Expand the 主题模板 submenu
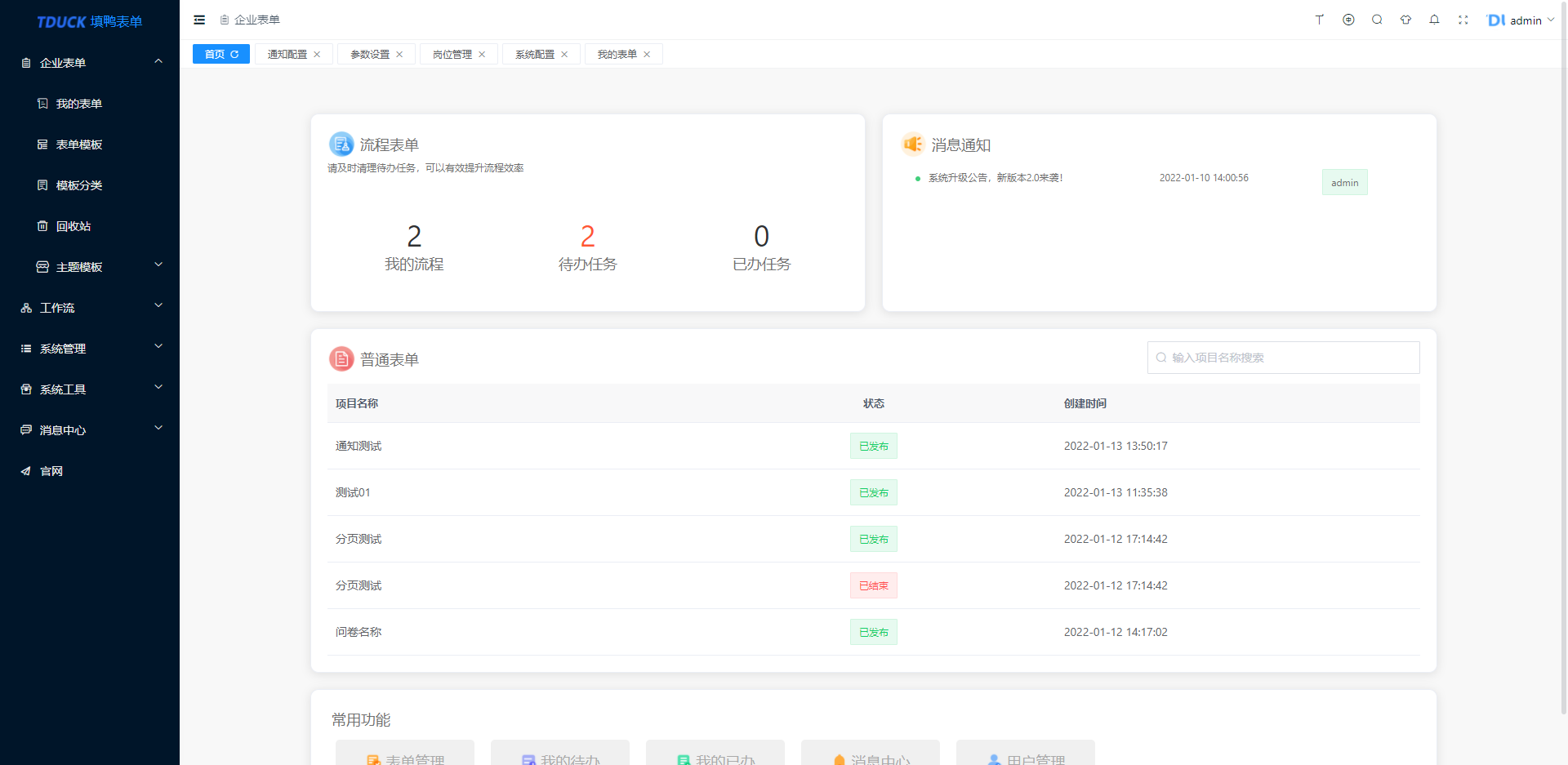 [x=90, y=266]
